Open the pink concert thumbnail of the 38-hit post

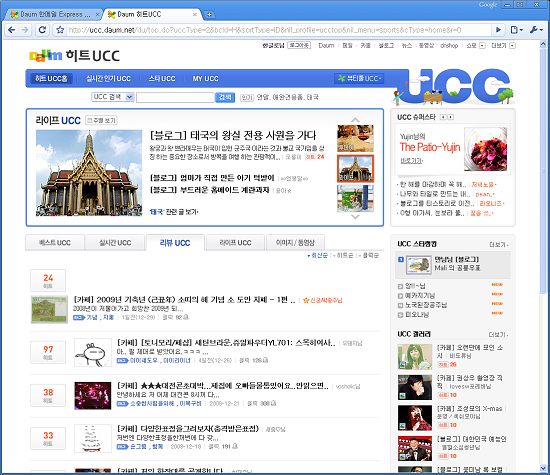pos(93,396)
